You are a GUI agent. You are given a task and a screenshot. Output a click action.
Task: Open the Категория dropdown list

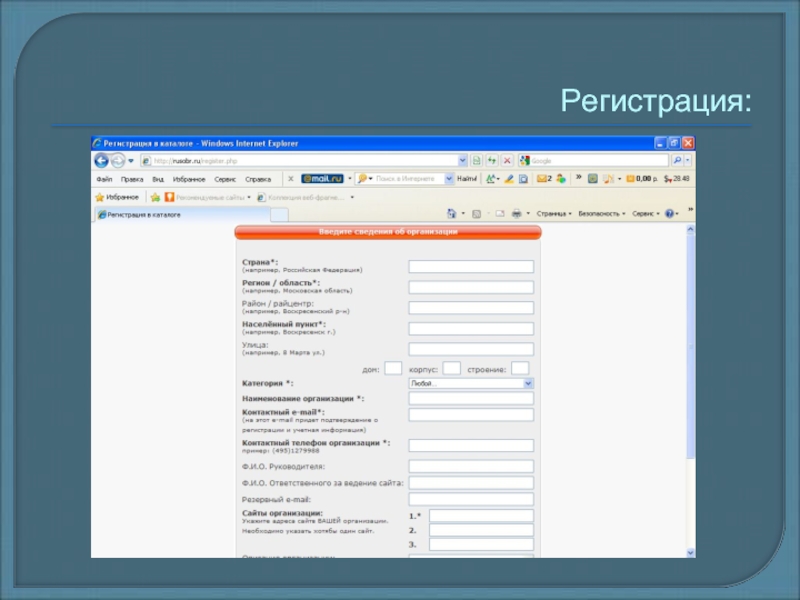pos(471,383)
